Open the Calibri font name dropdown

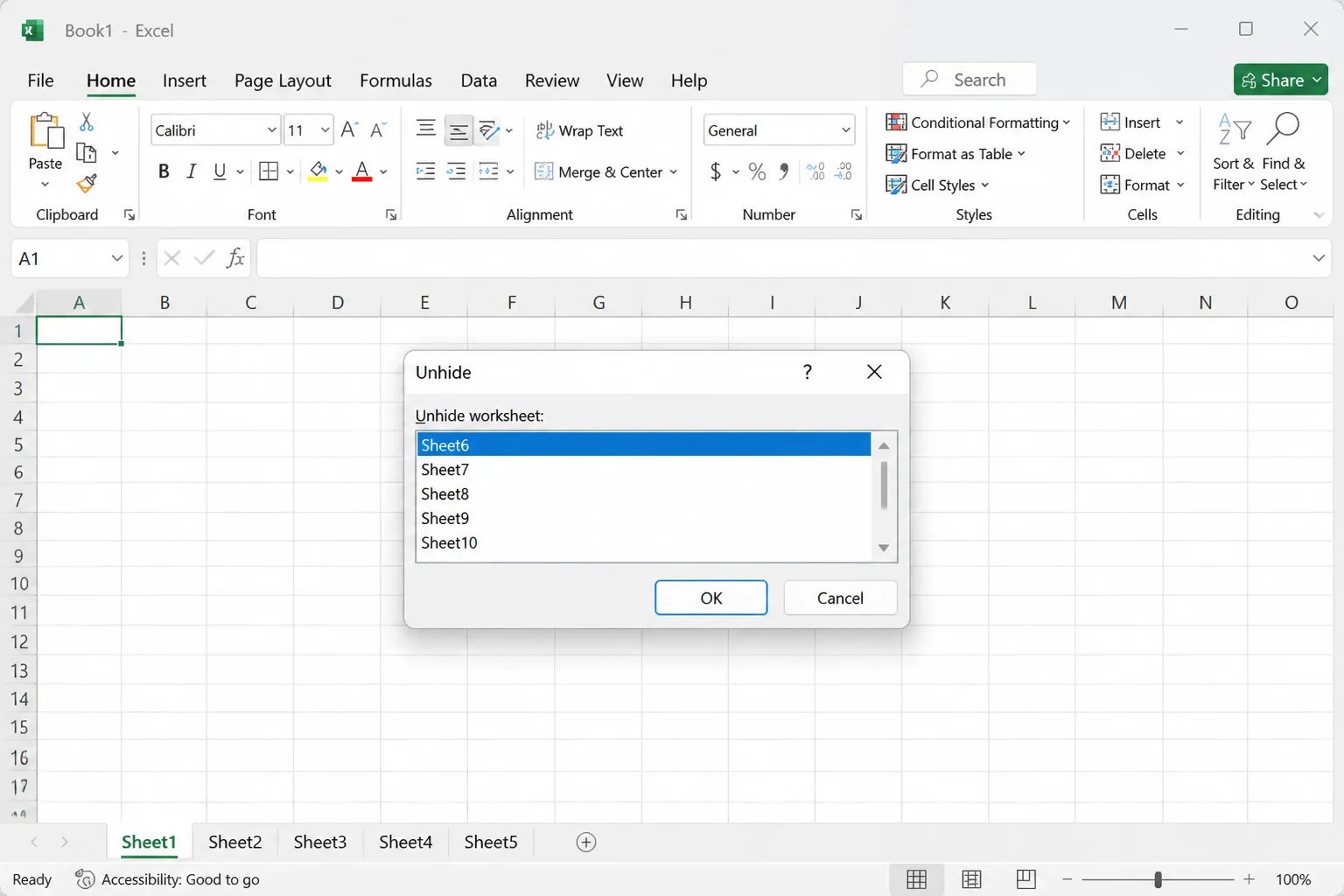coord(271,130)
